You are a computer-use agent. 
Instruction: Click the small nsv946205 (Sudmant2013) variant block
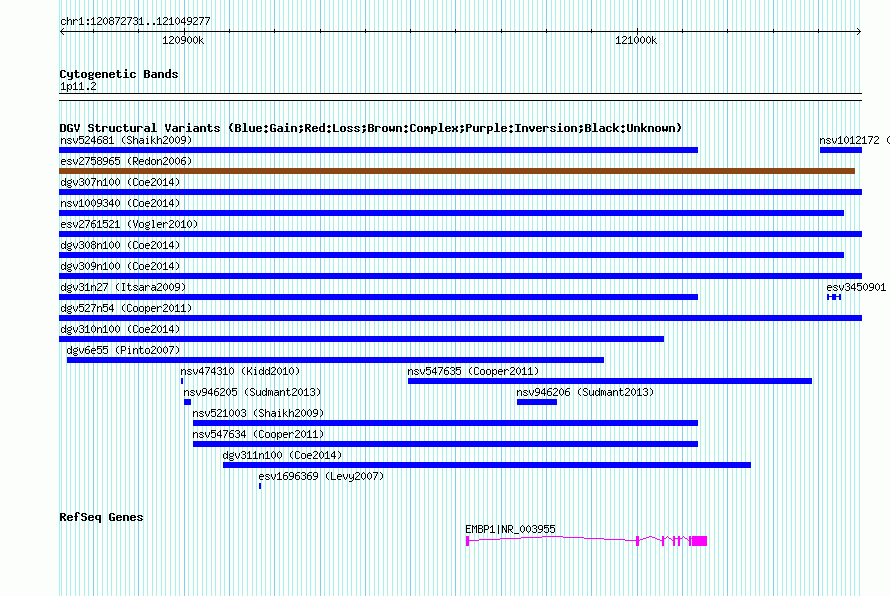point(187,402)
